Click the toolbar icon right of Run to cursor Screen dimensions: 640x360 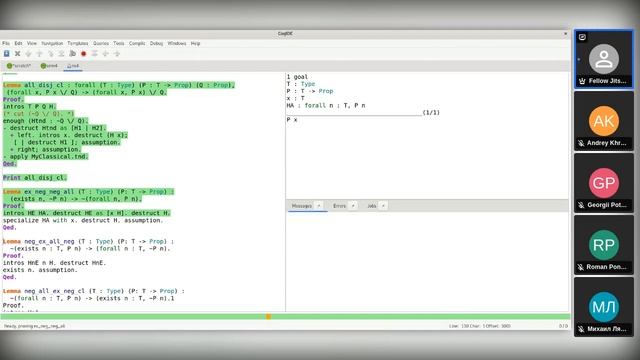click(x=62, y=53)
